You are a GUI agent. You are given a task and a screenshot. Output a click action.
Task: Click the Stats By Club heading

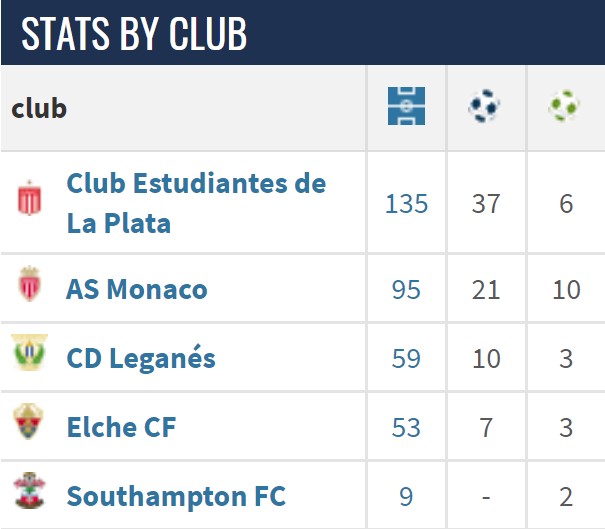pos(134,34)
